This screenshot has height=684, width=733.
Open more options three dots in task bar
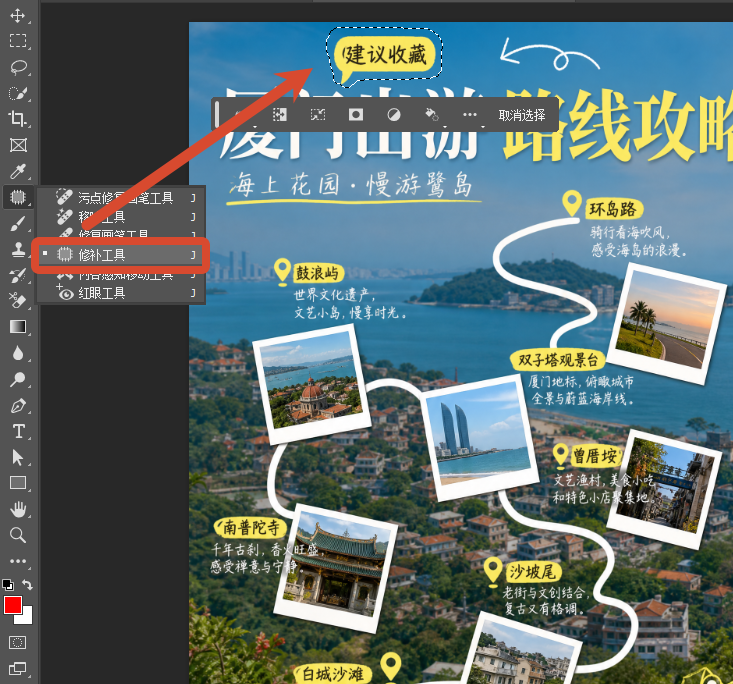click(470, 115)
